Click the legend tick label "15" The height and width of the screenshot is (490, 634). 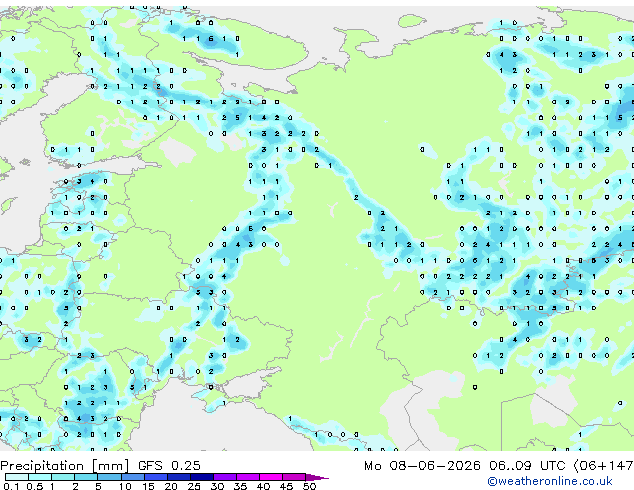tap(148, 486)
